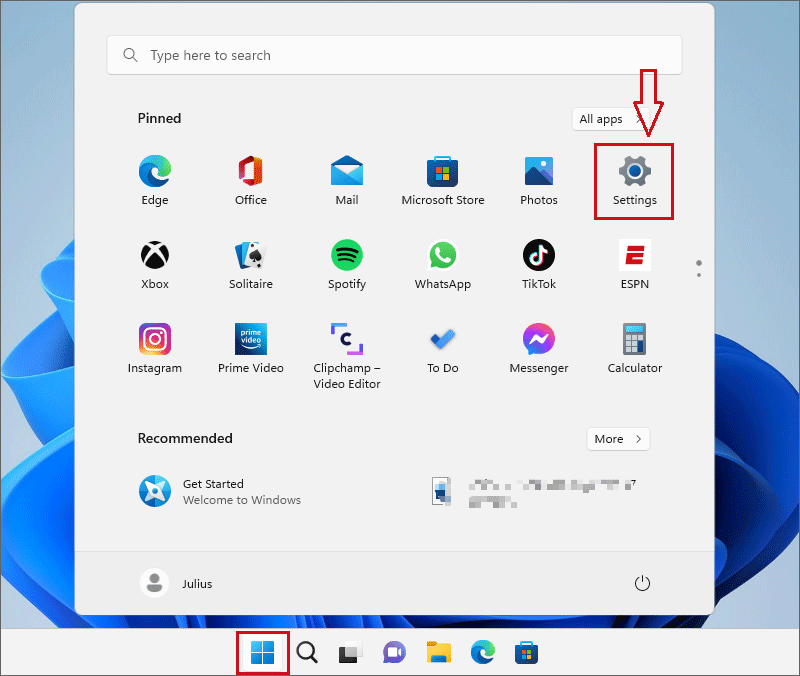Open the Mail app
Image resolution: width=800 pixels, height=676 pixels.
coord(347,181)
